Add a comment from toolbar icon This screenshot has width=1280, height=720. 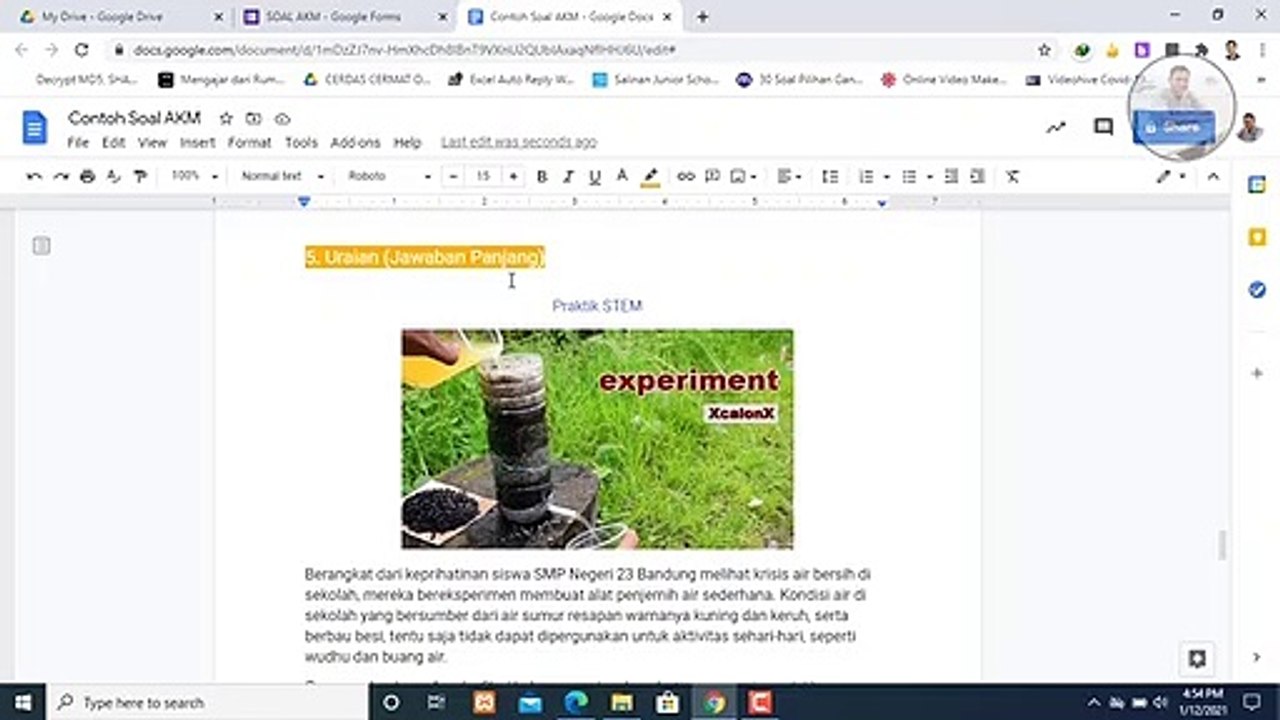coord(712,176)
